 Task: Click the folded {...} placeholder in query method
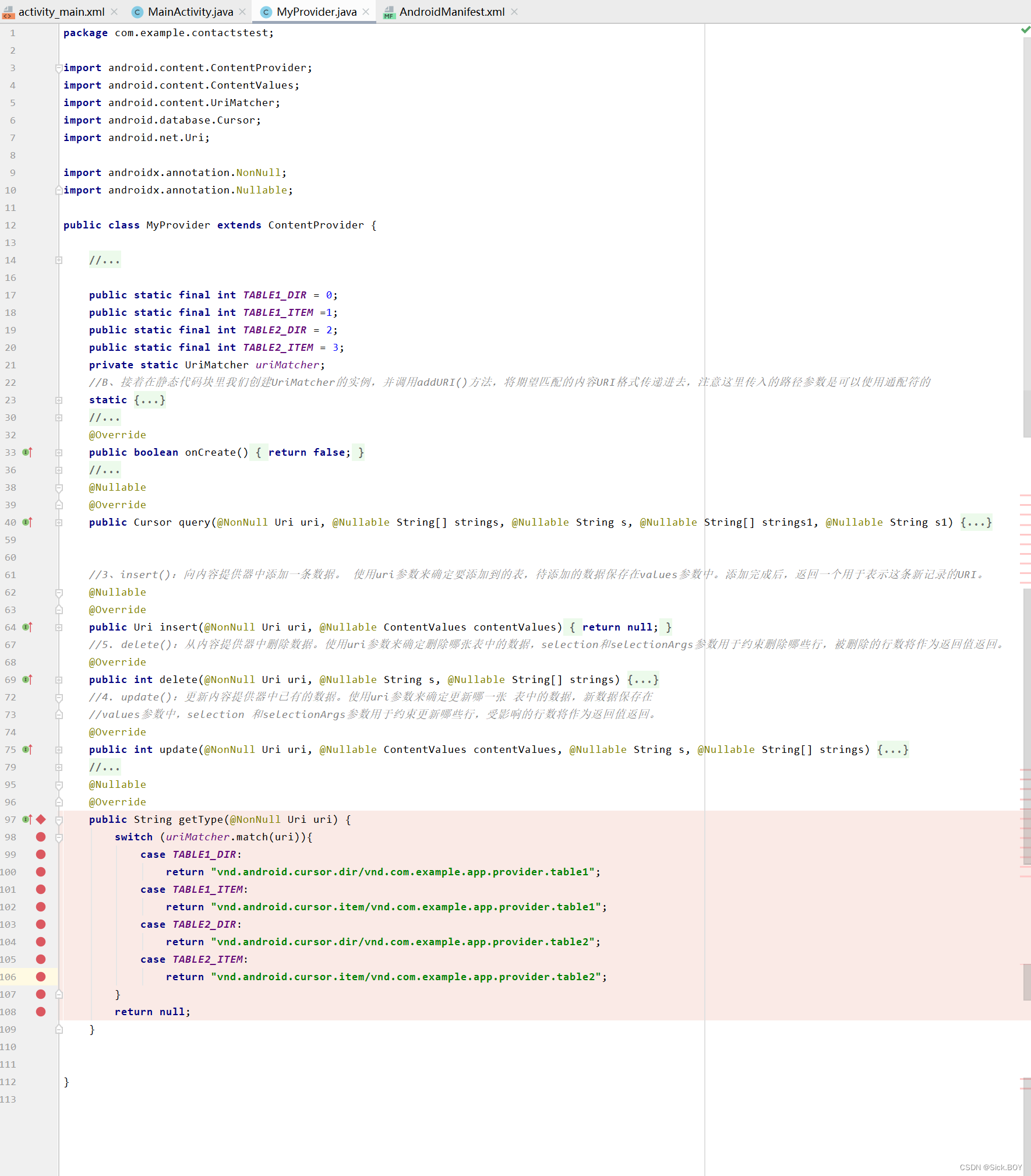976,522
